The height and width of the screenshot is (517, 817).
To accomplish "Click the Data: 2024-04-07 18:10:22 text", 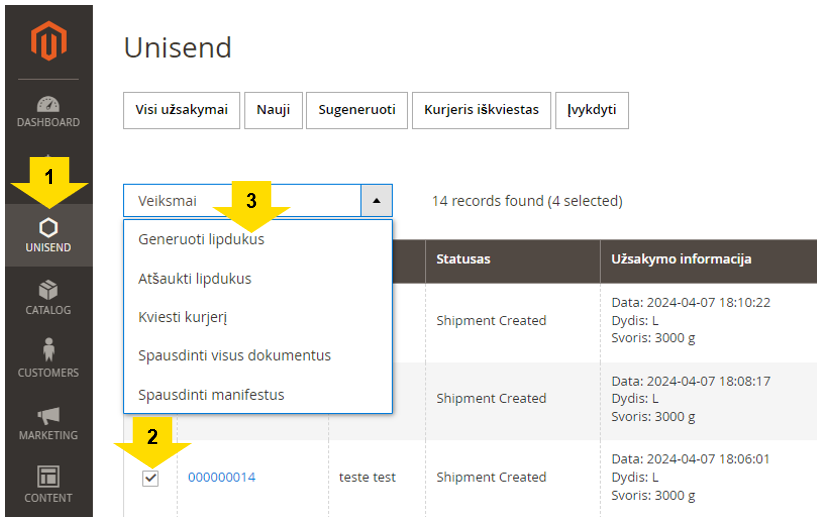I will tap(691, 303).
